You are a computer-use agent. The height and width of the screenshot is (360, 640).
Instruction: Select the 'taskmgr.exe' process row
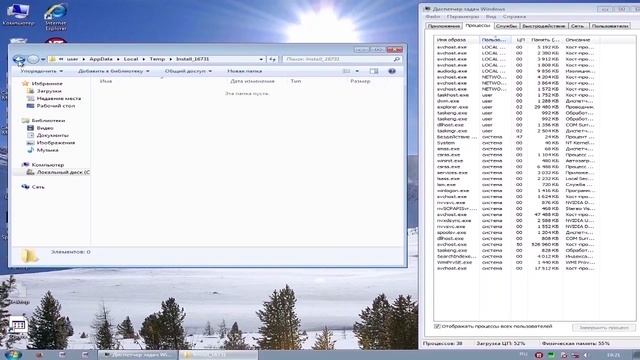(516, 131)
